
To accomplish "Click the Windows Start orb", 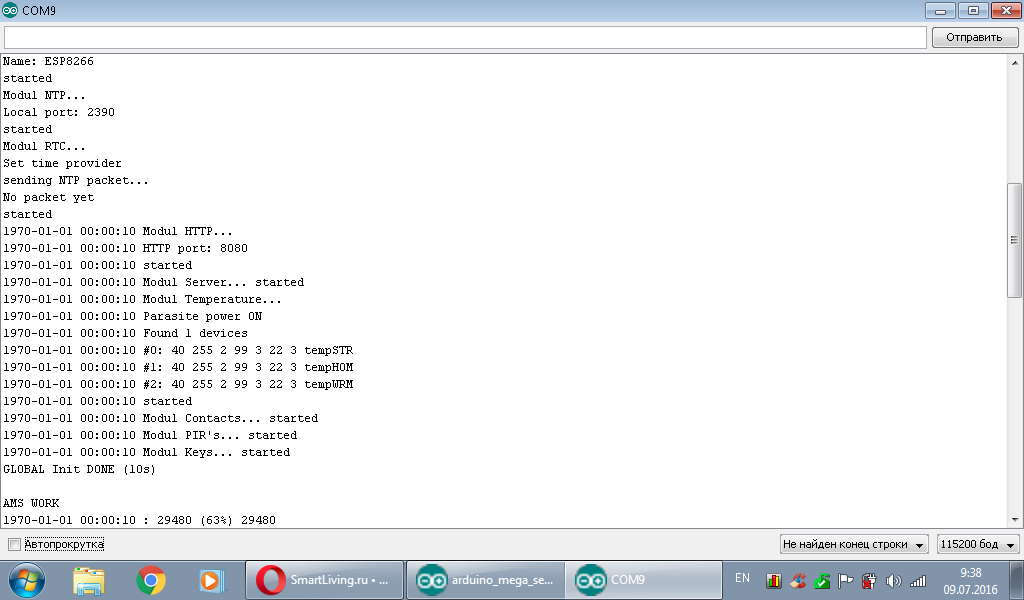I will click(x=25, y=580).
